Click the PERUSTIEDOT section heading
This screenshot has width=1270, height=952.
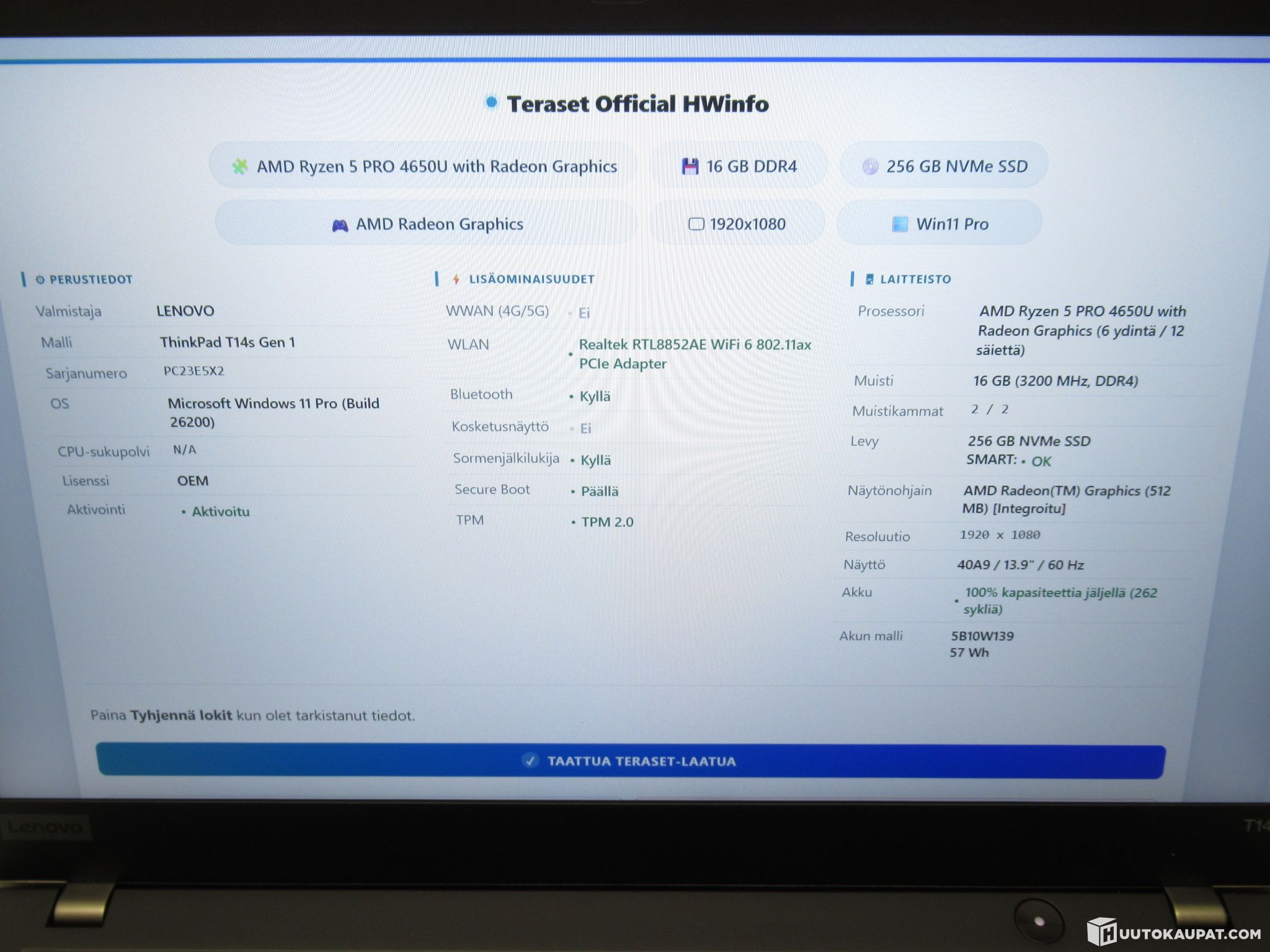coord(91,280)
